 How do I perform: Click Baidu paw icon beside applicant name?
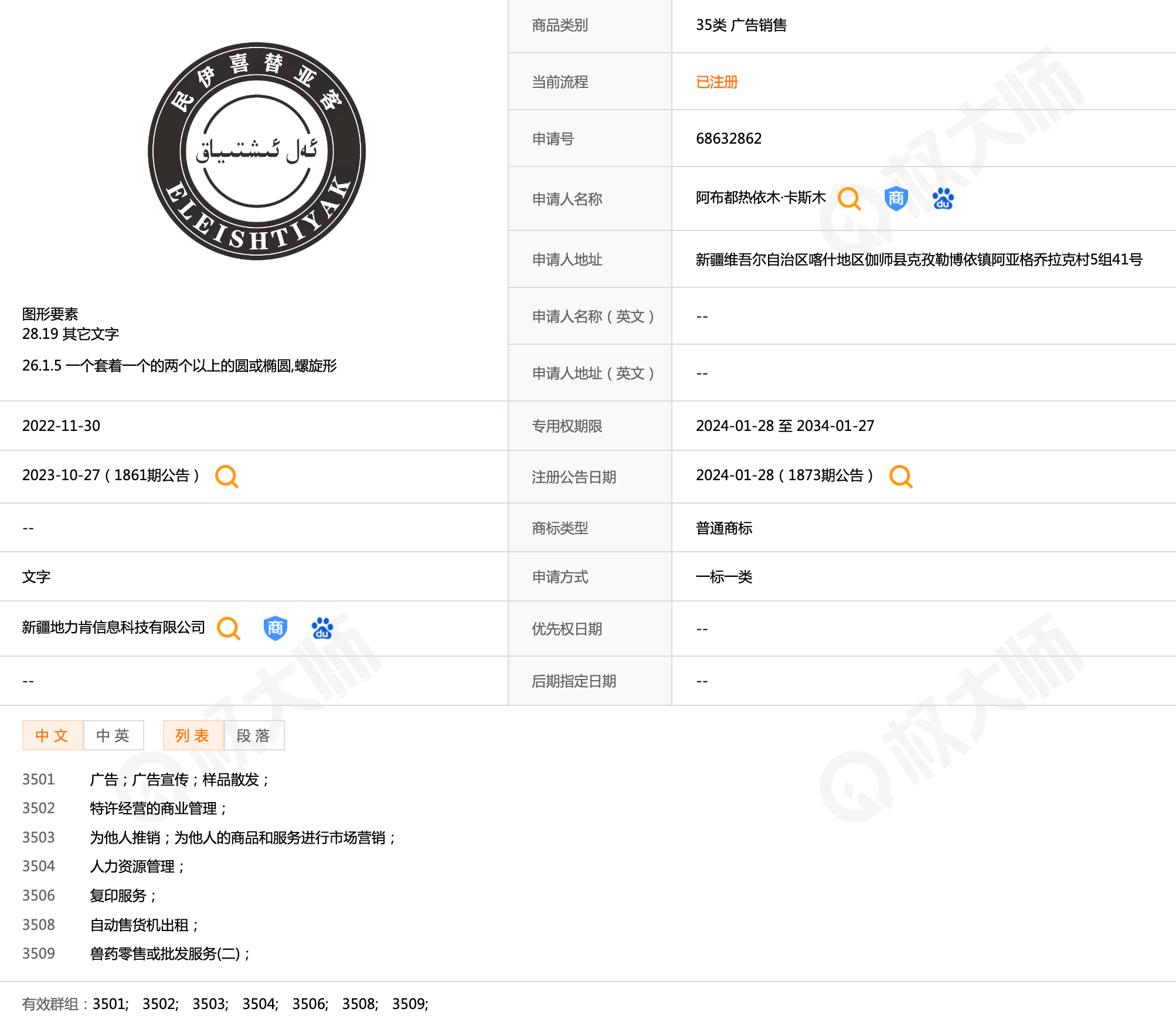point(943,199)
